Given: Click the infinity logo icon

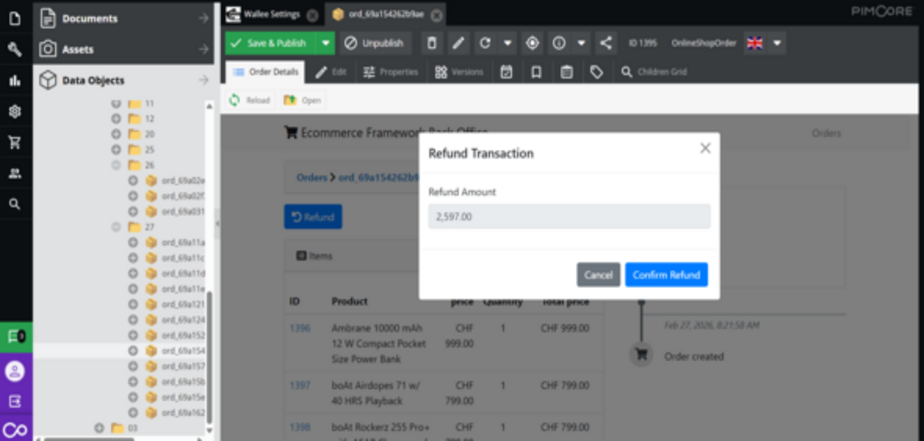Looking at the screenshot, I should tap(15, 430).
